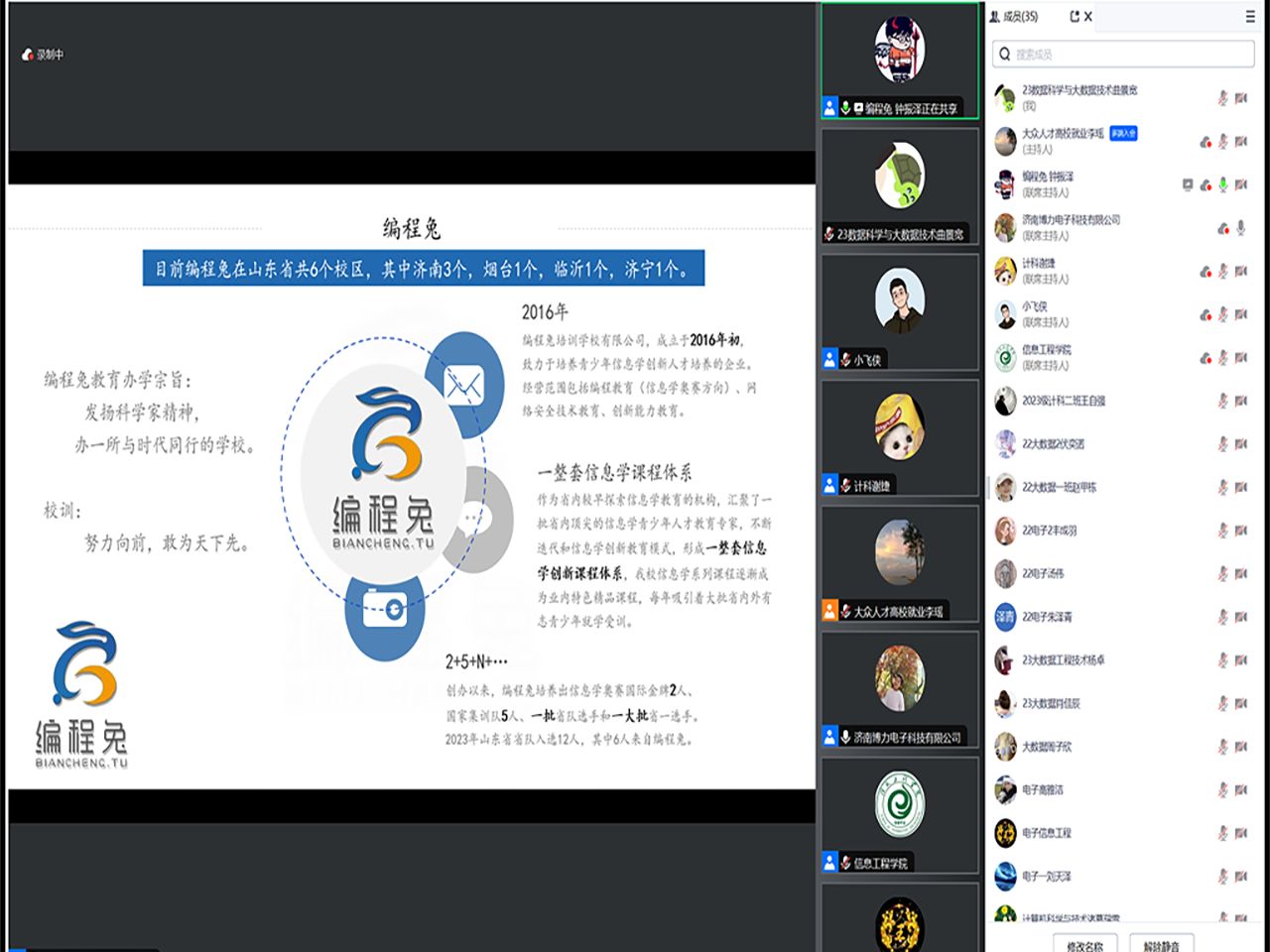Image resolution: width=1270 pixels, height=952 pixels.
Task: Toggle camera on 大众人才高校就业李瑶 row
Action: click(x=1240, y=141)
